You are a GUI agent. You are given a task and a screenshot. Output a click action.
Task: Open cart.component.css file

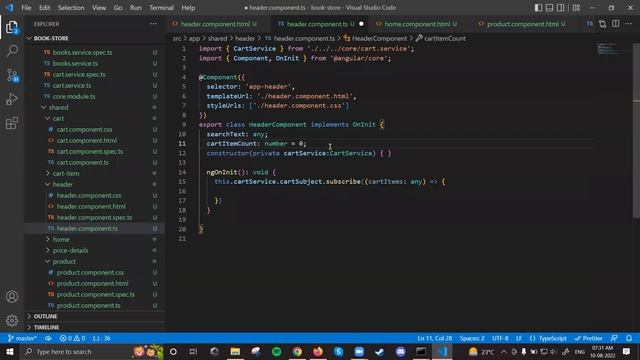click(84, 129)
